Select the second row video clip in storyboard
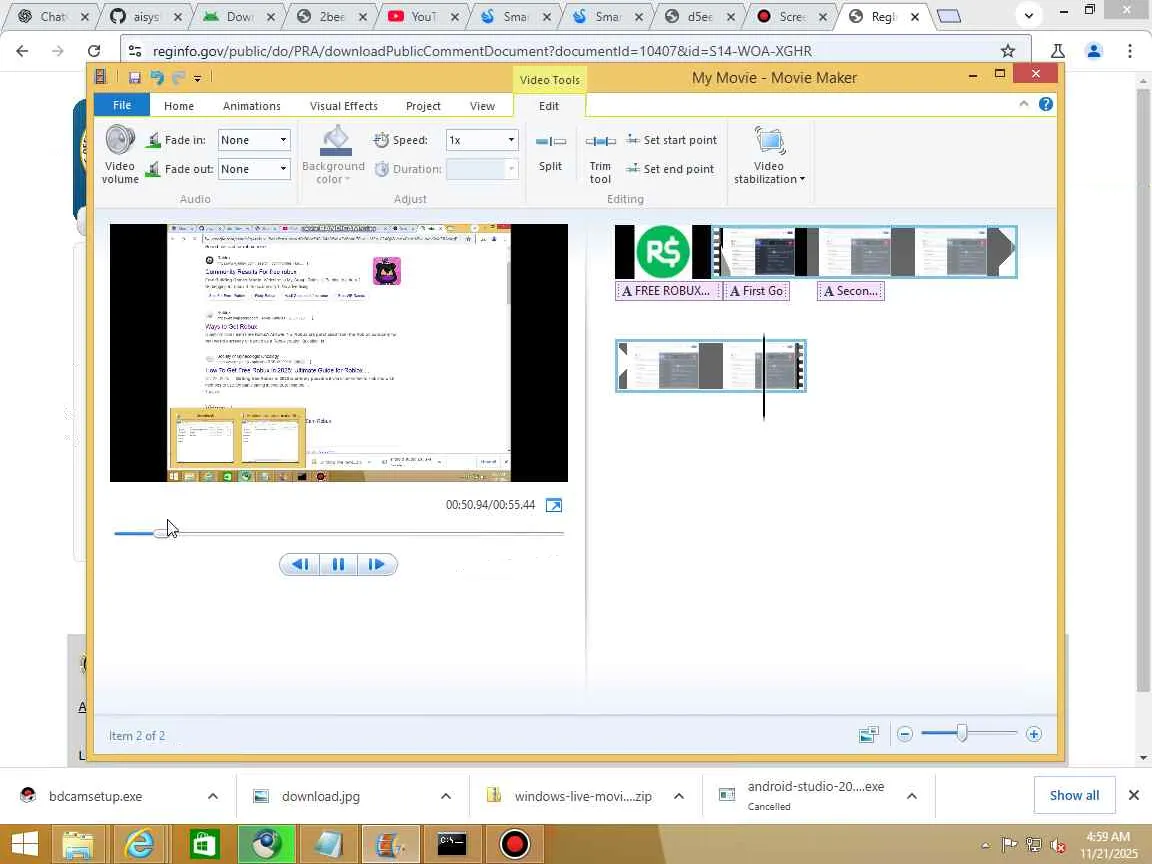This screenshot has height=864, width=1152. [710, 366]
